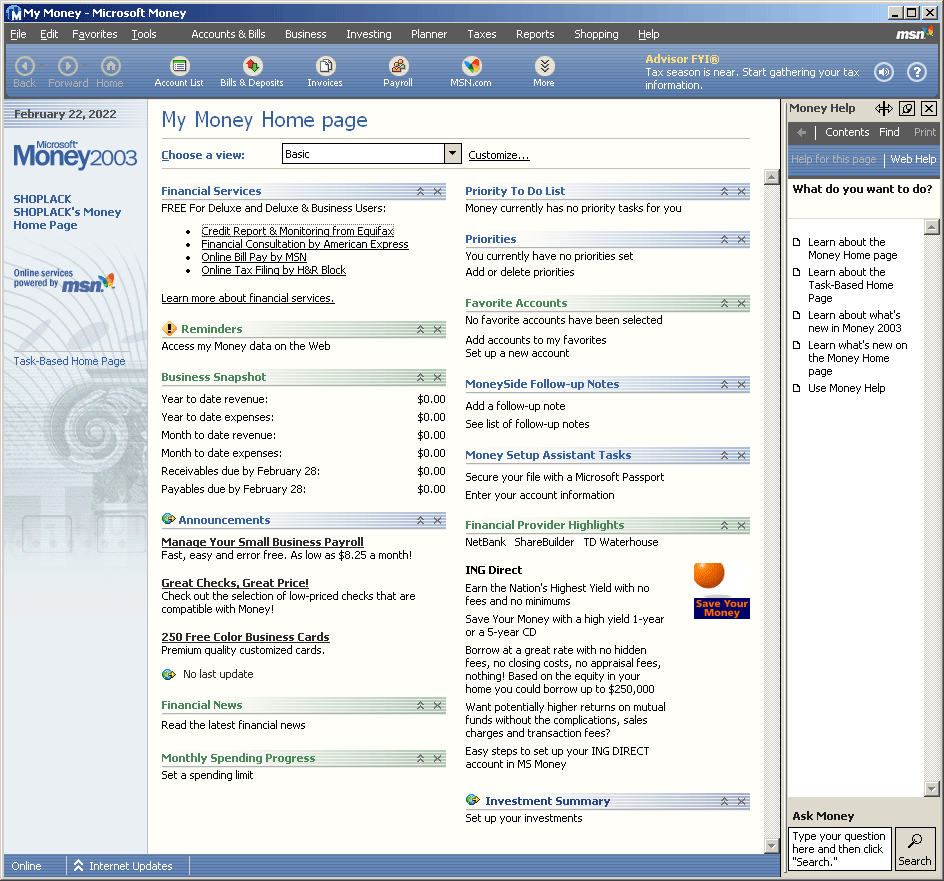Click the Investment Summary globe icon
This screenshot has height=881, width=944.
click(x=473, y=800)
